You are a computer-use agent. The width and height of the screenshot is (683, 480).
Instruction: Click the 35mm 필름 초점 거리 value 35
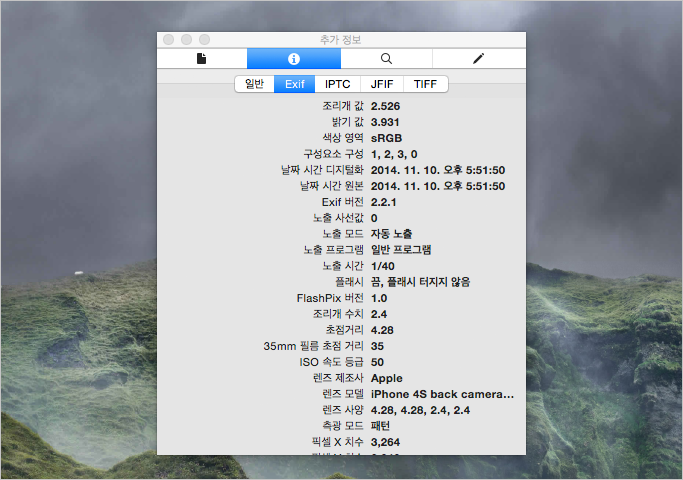[x=377, y=346]
